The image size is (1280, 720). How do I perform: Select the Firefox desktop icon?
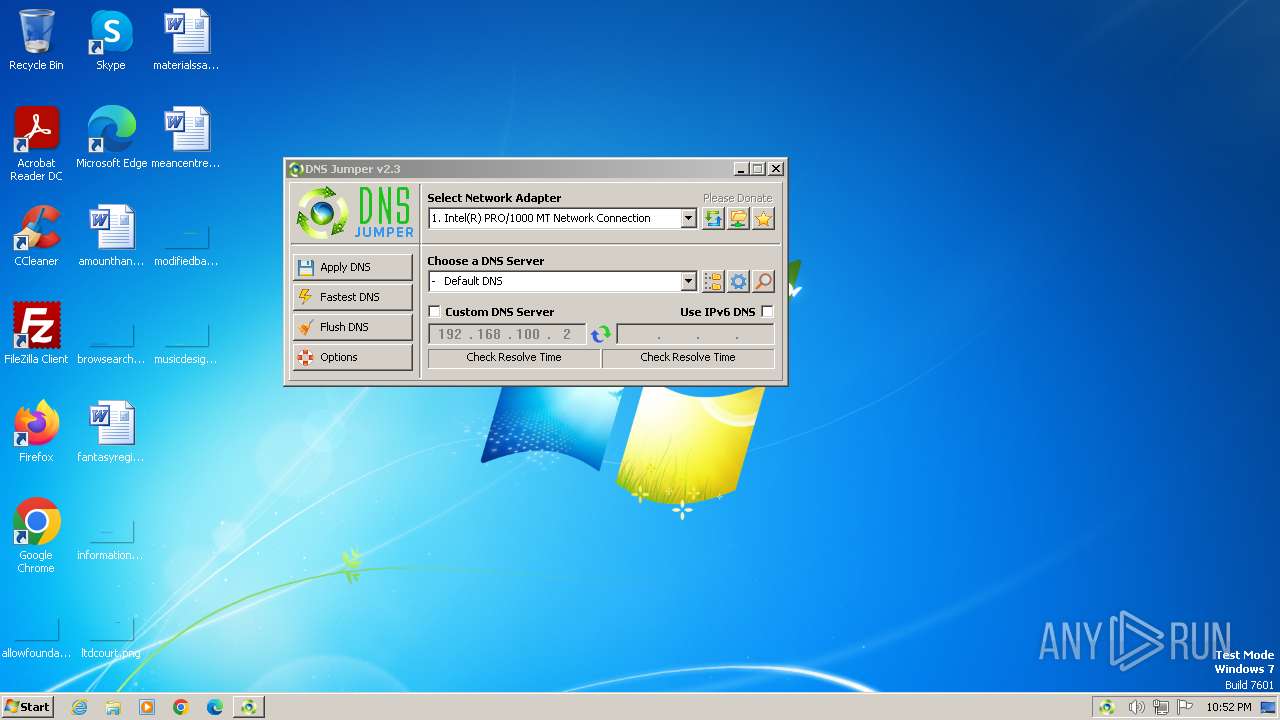click(x=36, y=432)
